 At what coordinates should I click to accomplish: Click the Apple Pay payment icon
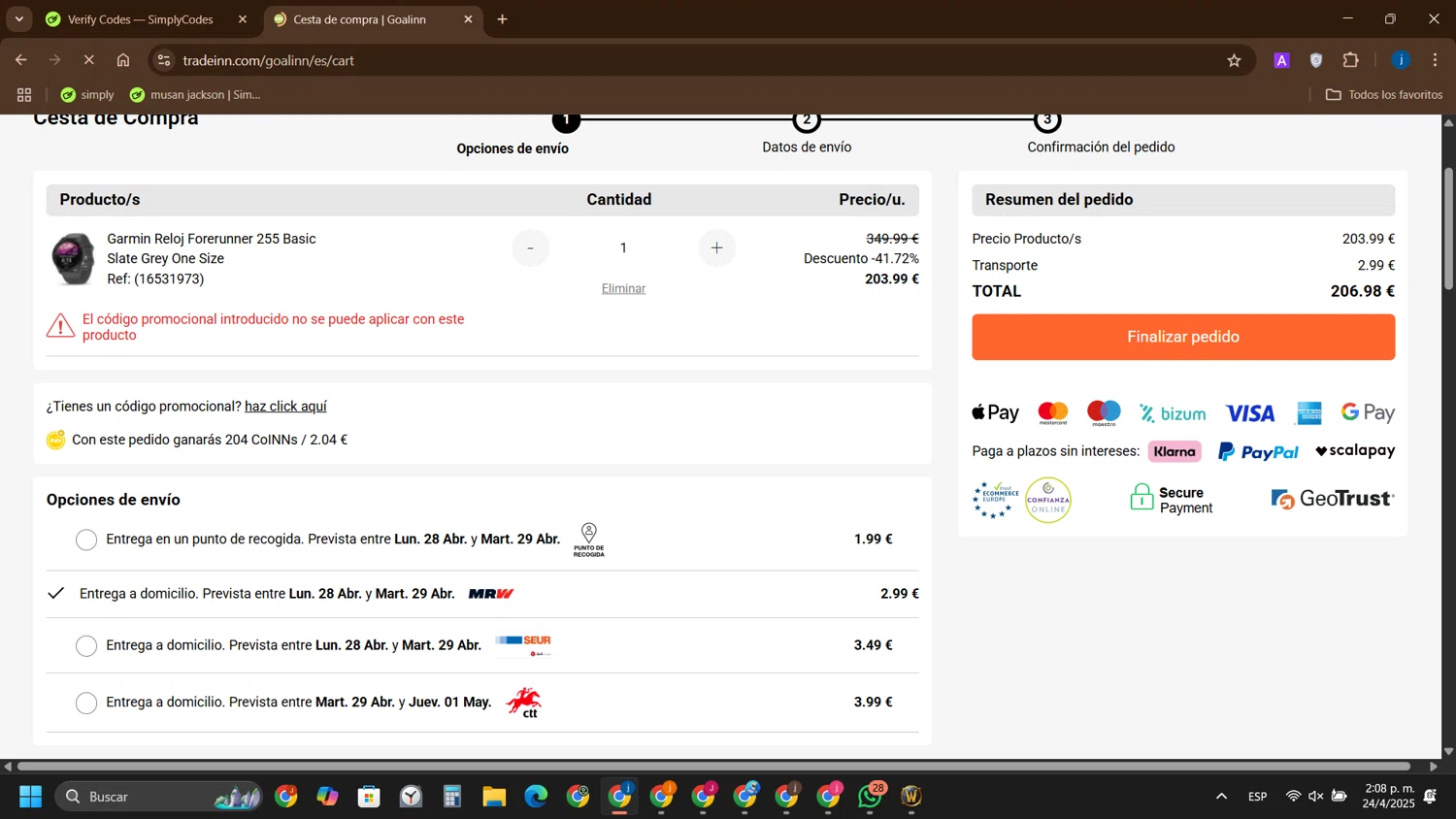995,412
